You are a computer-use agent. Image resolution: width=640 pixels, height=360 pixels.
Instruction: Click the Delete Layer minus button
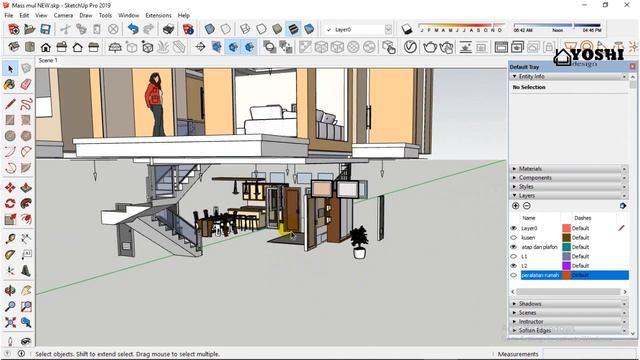tap(527, 206)
